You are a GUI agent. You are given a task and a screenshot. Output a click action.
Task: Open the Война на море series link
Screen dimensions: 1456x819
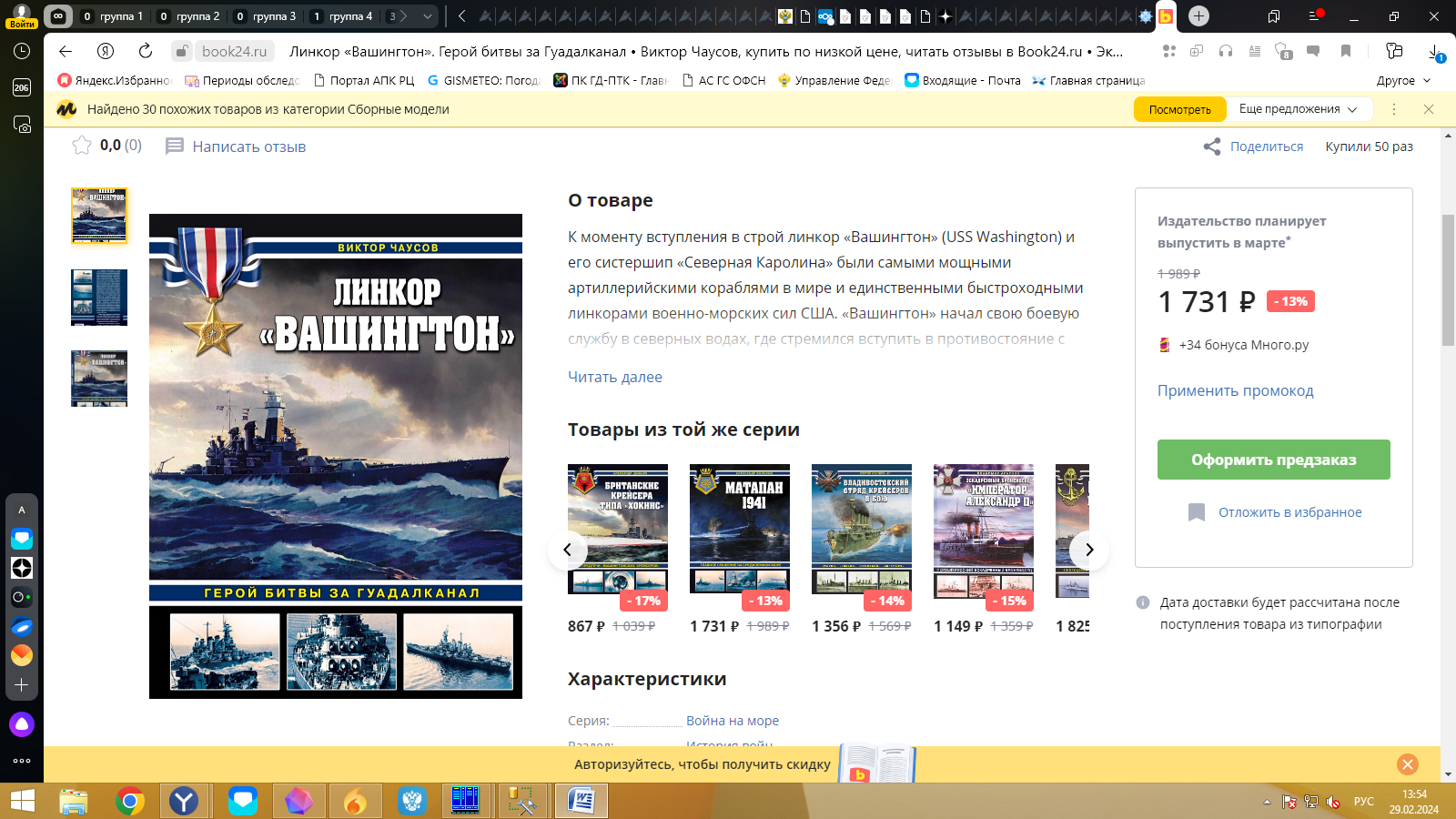733,721
